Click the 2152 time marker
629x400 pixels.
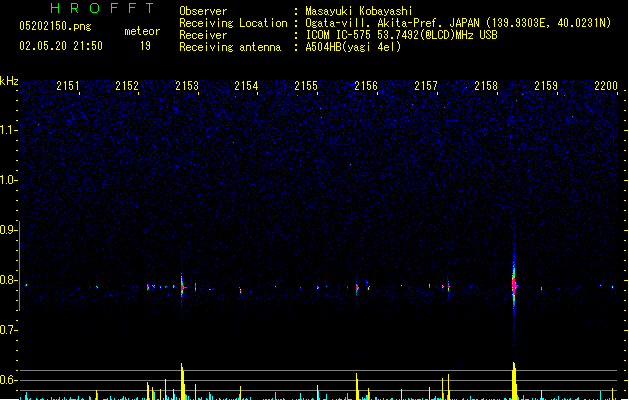pos(127,86)
